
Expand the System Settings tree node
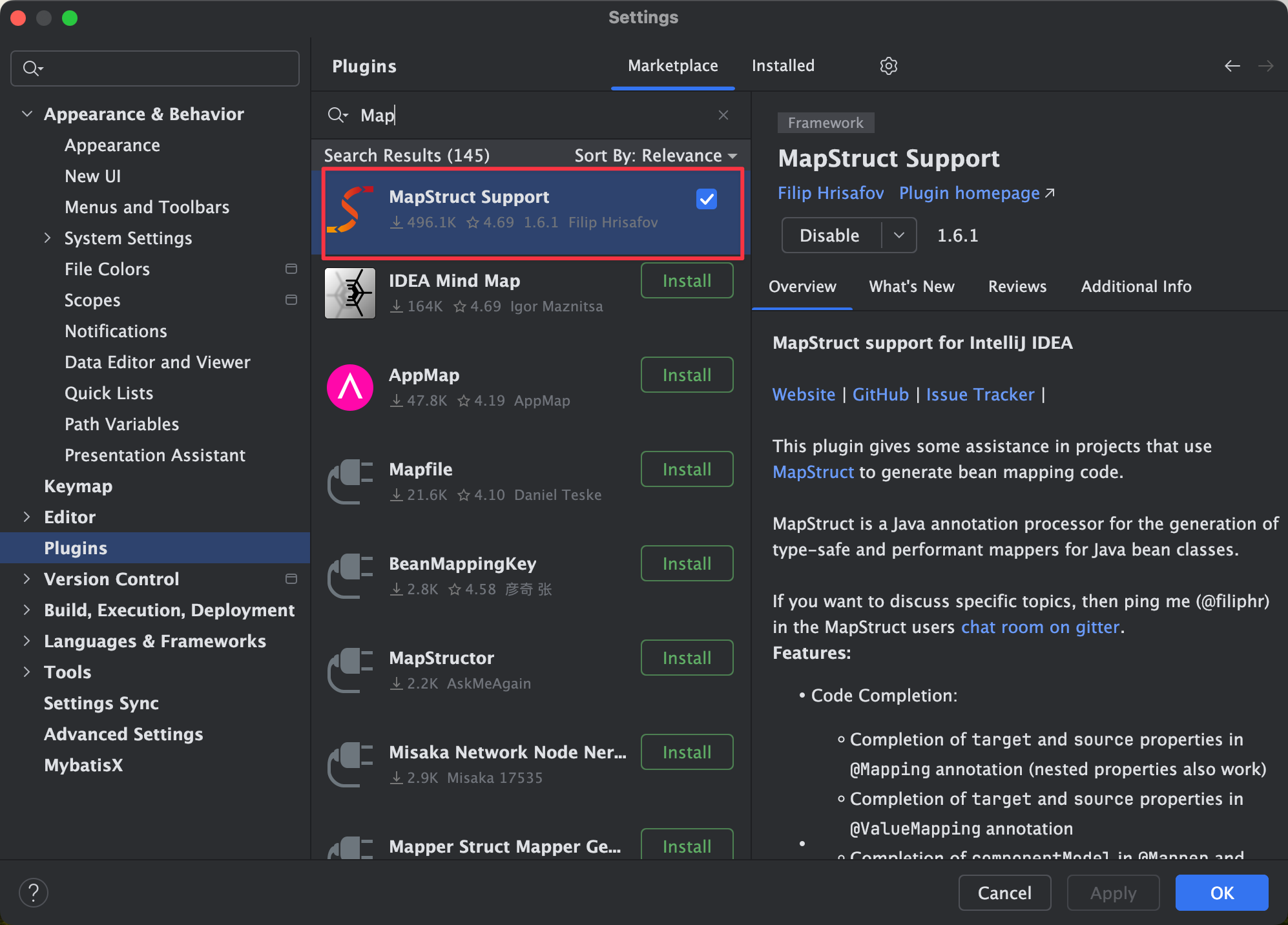point(47,238)
